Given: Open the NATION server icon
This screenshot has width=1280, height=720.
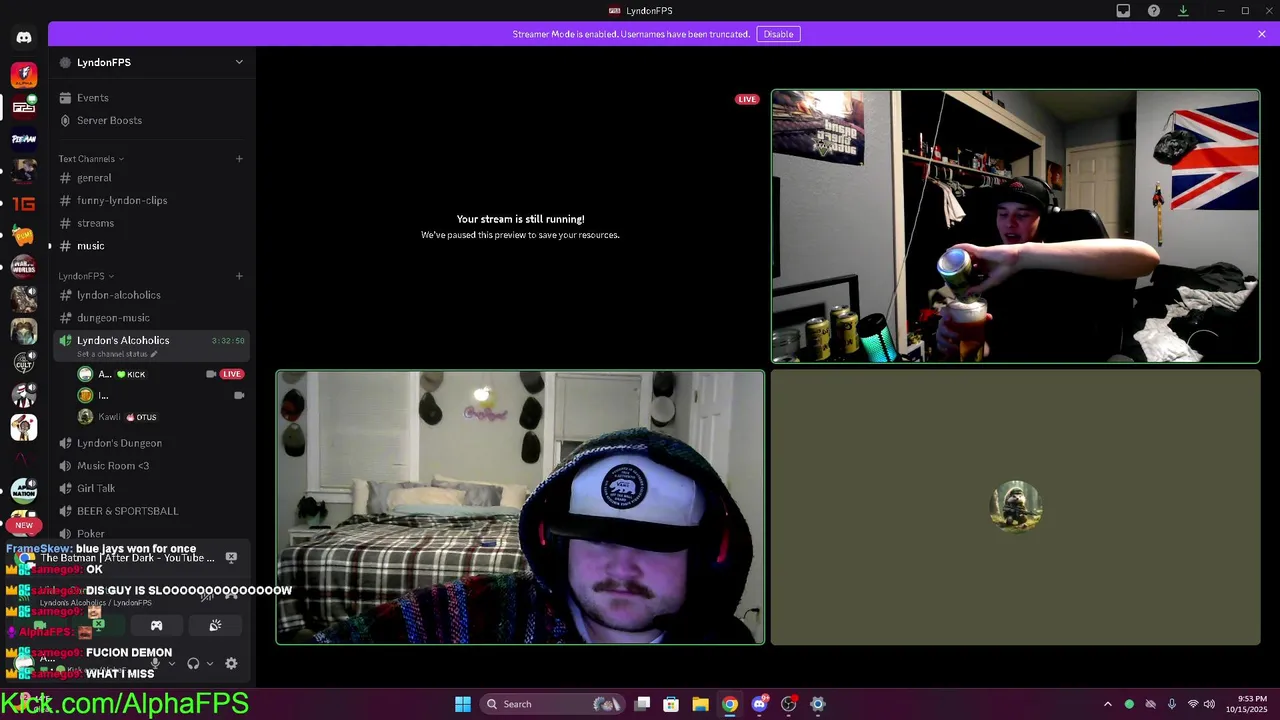Looking at the screenshot, I should [24, 491].
